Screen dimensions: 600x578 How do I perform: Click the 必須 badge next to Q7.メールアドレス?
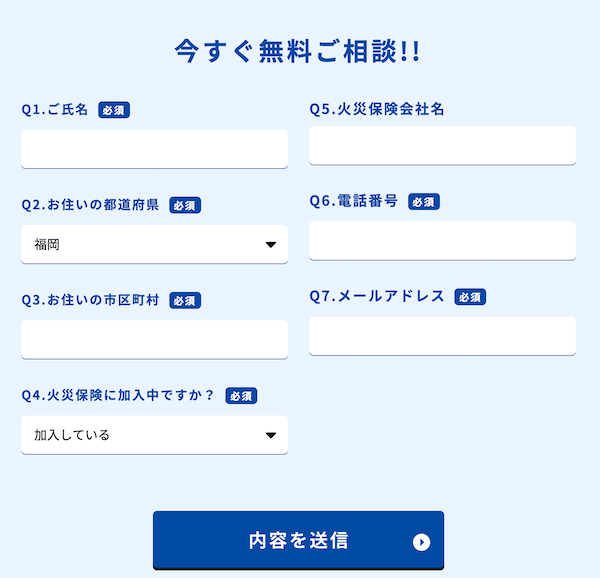[x=470, y=297]
